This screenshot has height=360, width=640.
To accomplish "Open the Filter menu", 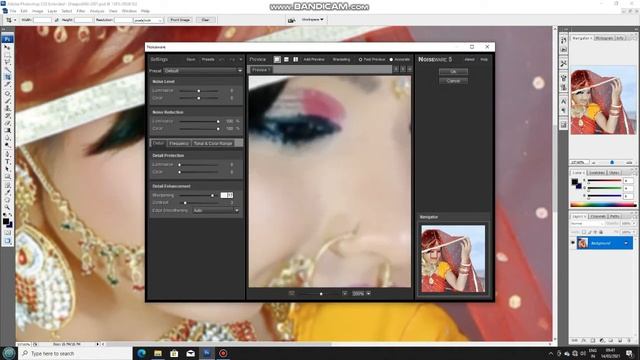I will [81, 11].
